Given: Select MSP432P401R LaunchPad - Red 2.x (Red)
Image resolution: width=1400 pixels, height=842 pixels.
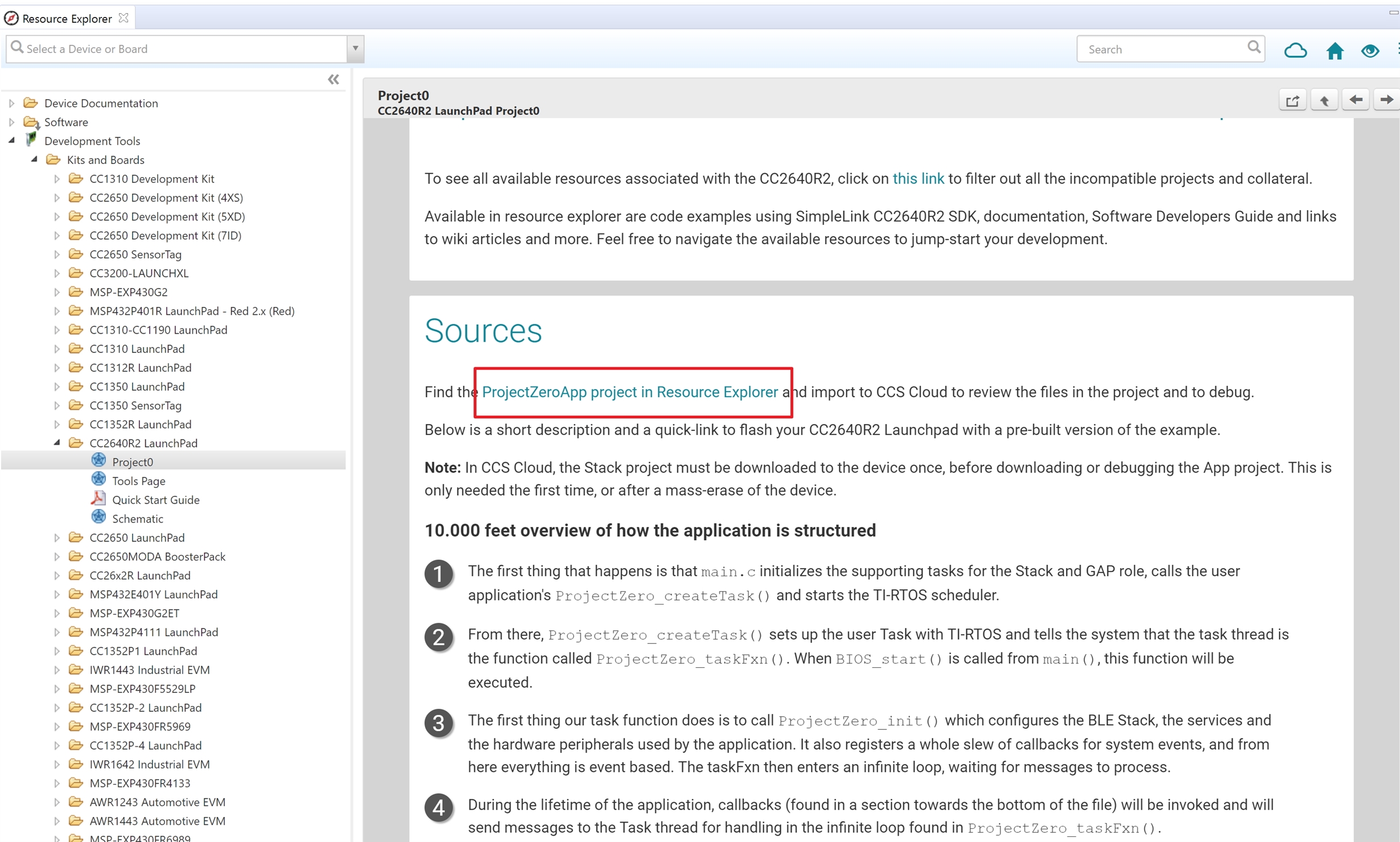Looking at the screenshot, I should click(192, 311).
